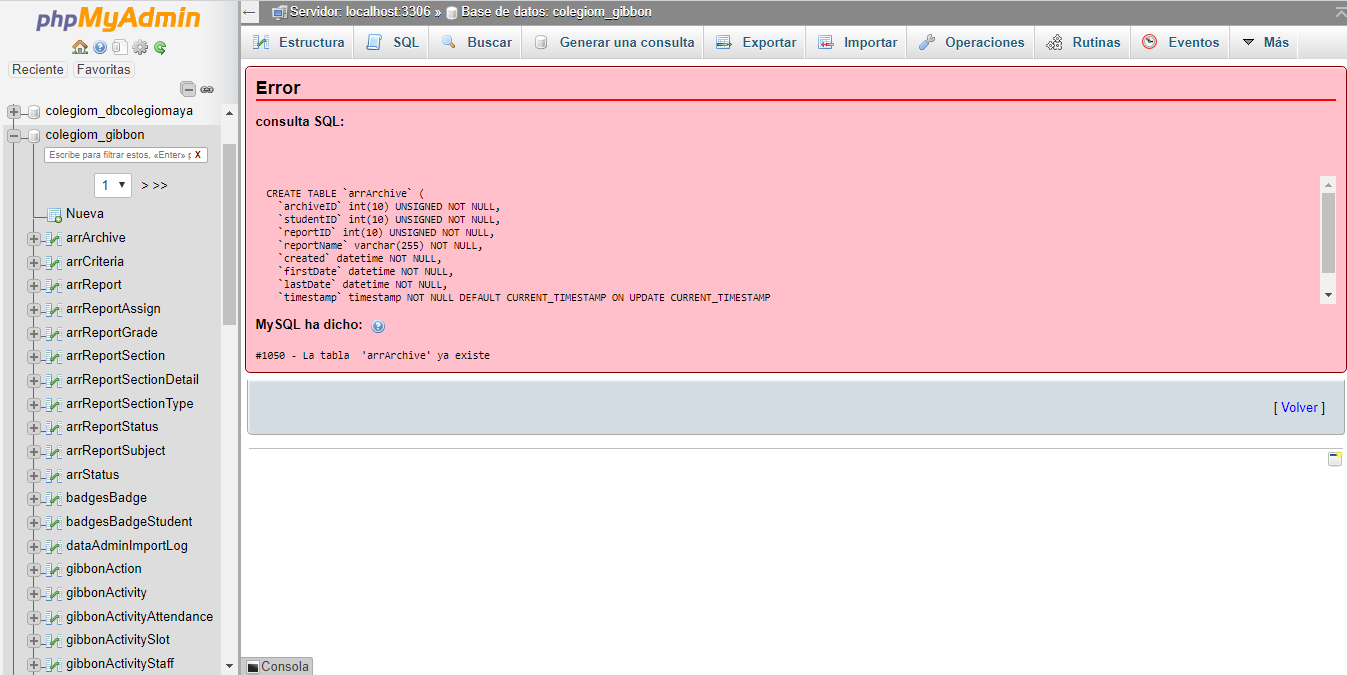Open navigation panel settings gear

pos(140,47)
